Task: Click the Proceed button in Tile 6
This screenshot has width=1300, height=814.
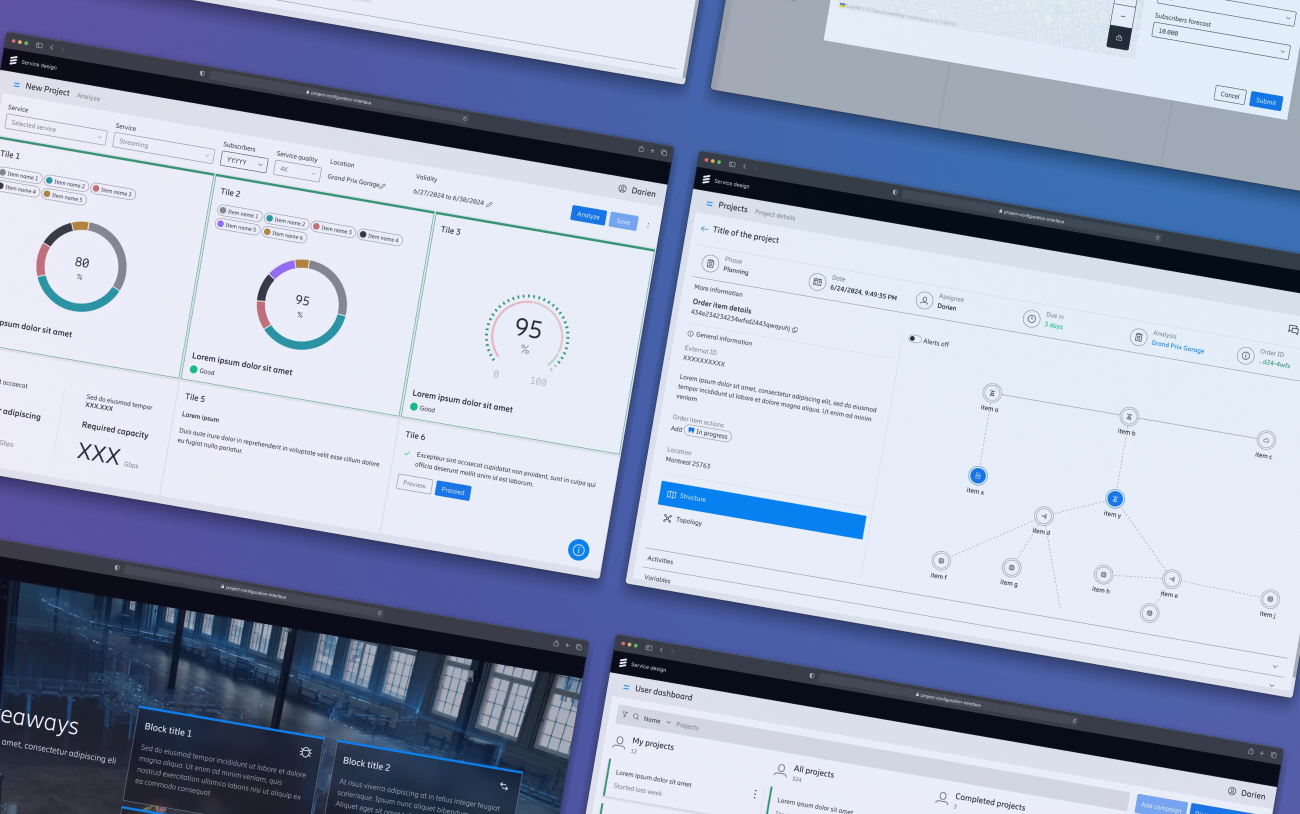Action: (453, 491)
